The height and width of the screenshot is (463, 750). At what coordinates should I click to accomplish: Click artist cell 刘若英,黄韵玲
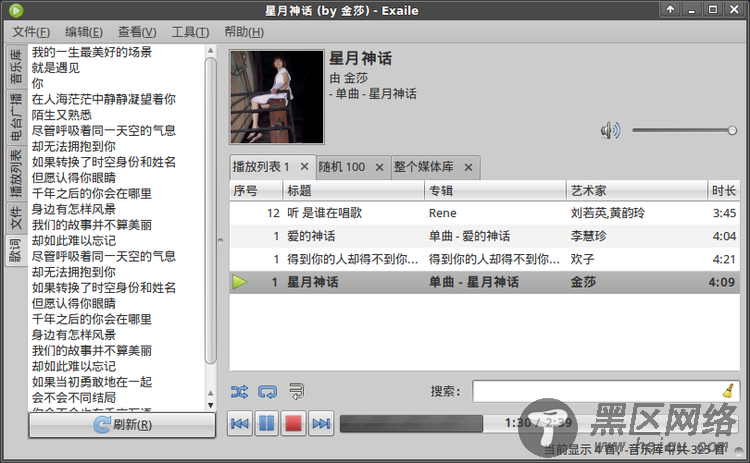tap(607, 213)
